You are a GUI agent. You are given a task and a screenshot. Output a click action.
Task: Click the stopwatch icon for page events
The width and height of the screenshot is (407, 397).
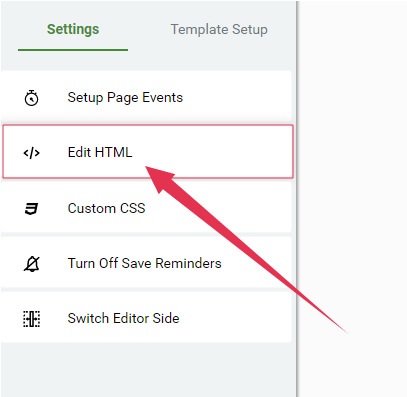coord(32,98)
